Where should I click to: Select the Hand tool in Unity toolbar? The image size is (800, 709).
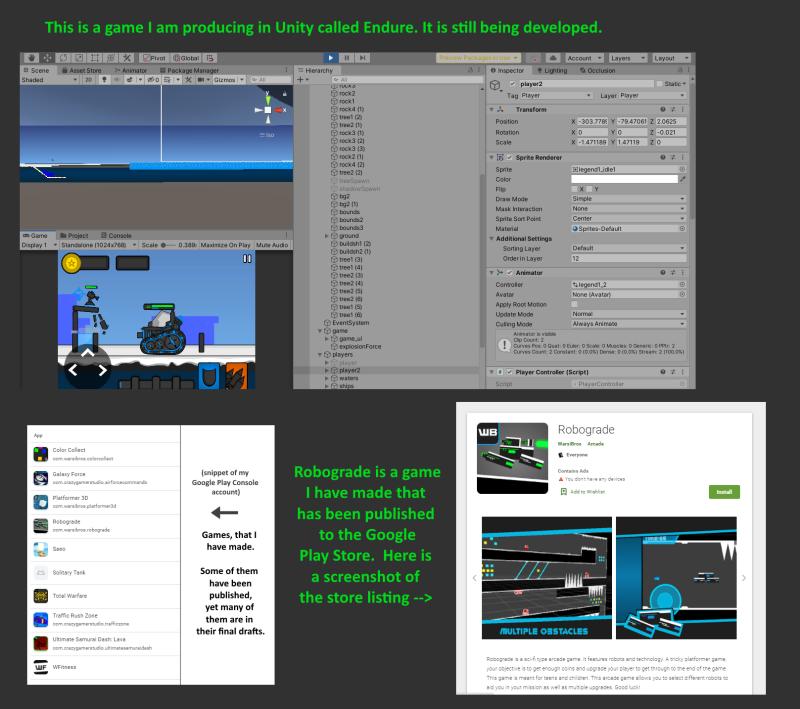(x=31, y=58)
